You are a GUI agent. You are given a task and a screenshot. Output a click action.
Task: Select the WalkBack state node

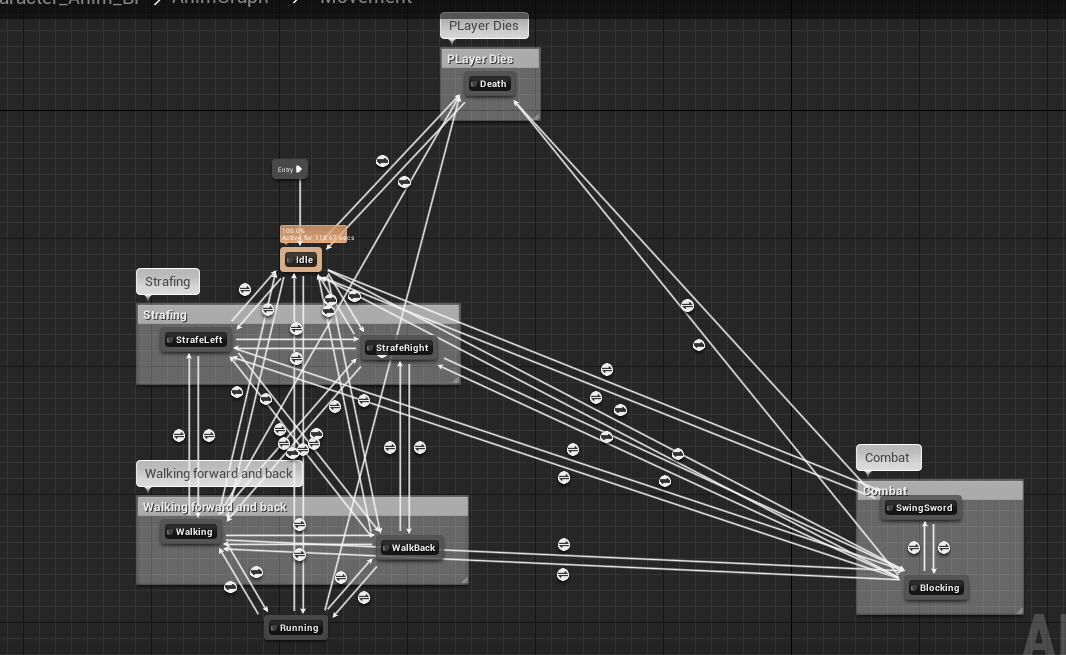pyautogui.click(x=409, y=548)
